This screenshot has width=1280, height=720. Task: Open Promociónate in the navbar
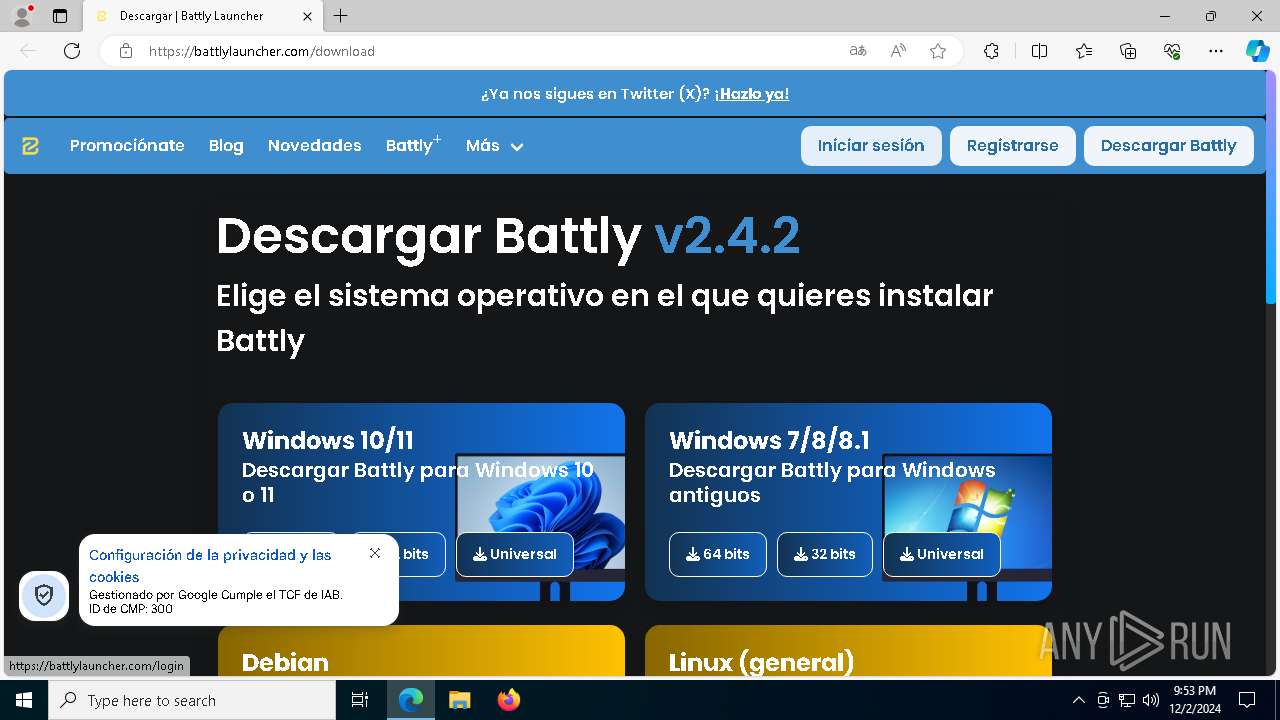click(127, 146)
